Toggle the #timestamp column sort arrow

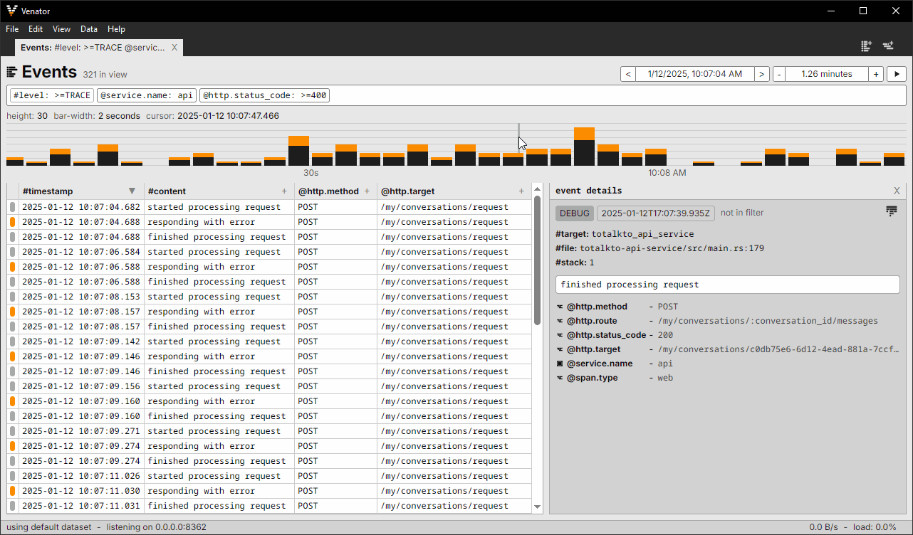[131, 191]
